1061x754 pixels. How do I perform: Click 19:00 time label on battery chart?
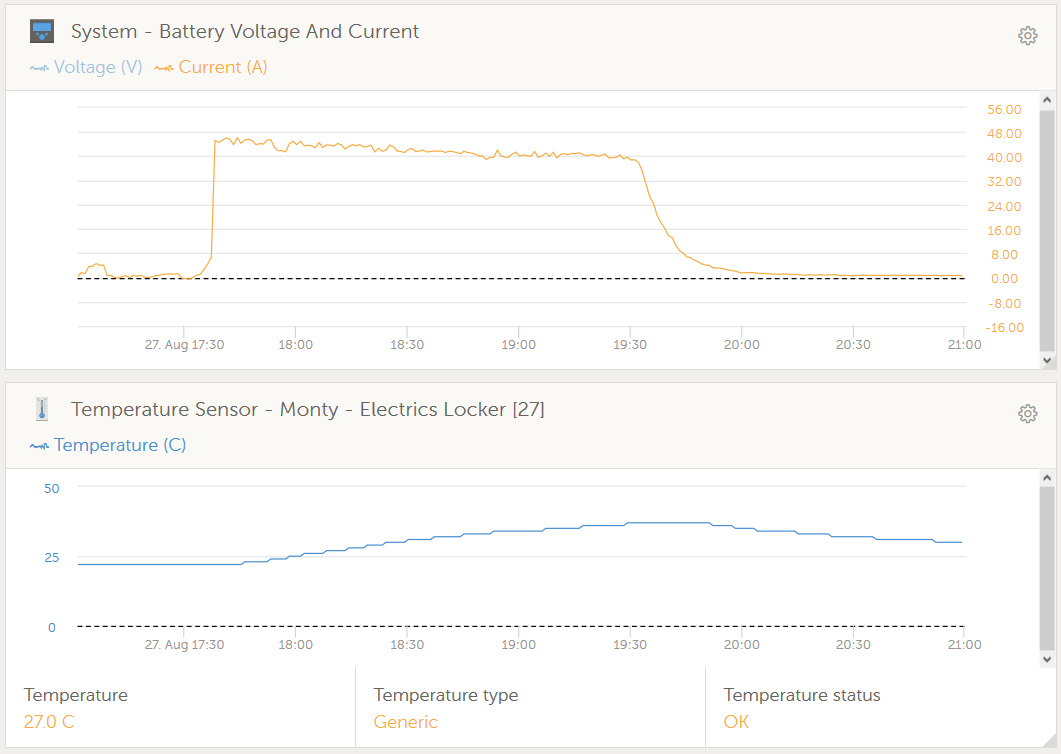tap(518, 344)
